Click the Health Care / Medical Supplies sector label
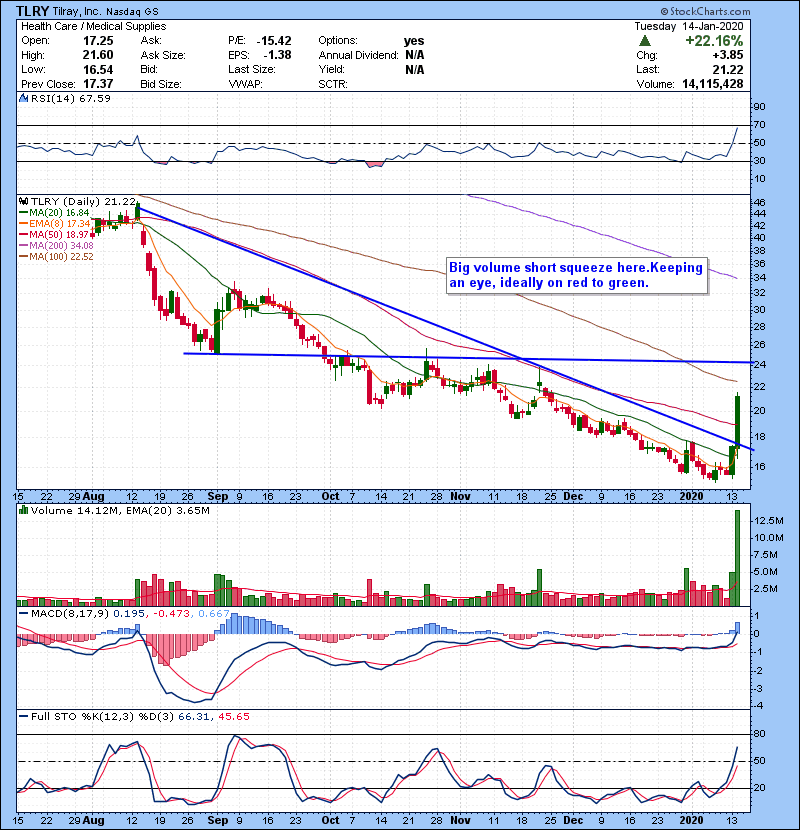Viewport: 800px width, 830px height. tap(94, 26)
